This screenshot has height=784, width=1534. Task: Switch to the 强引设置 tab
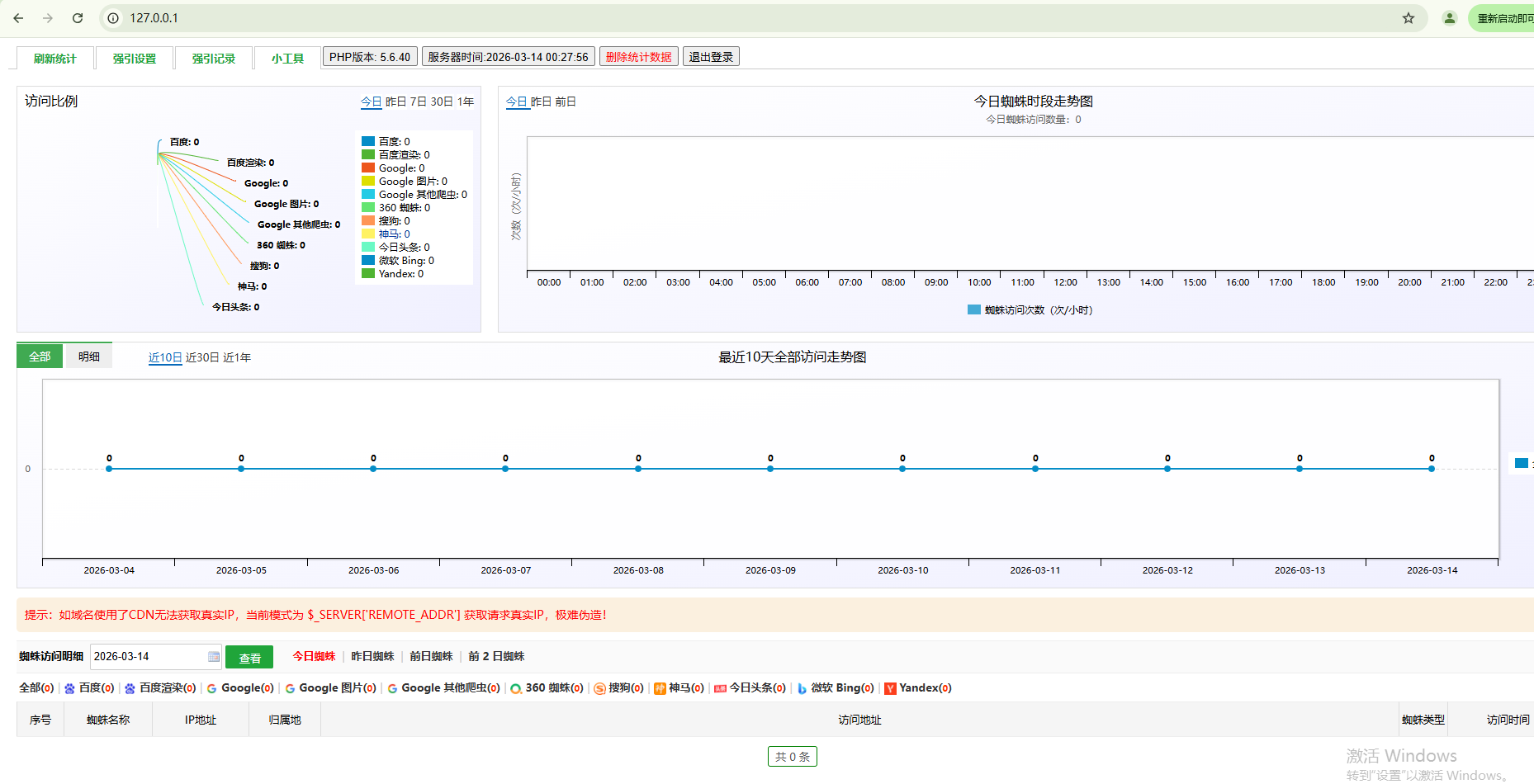[135, 59]
